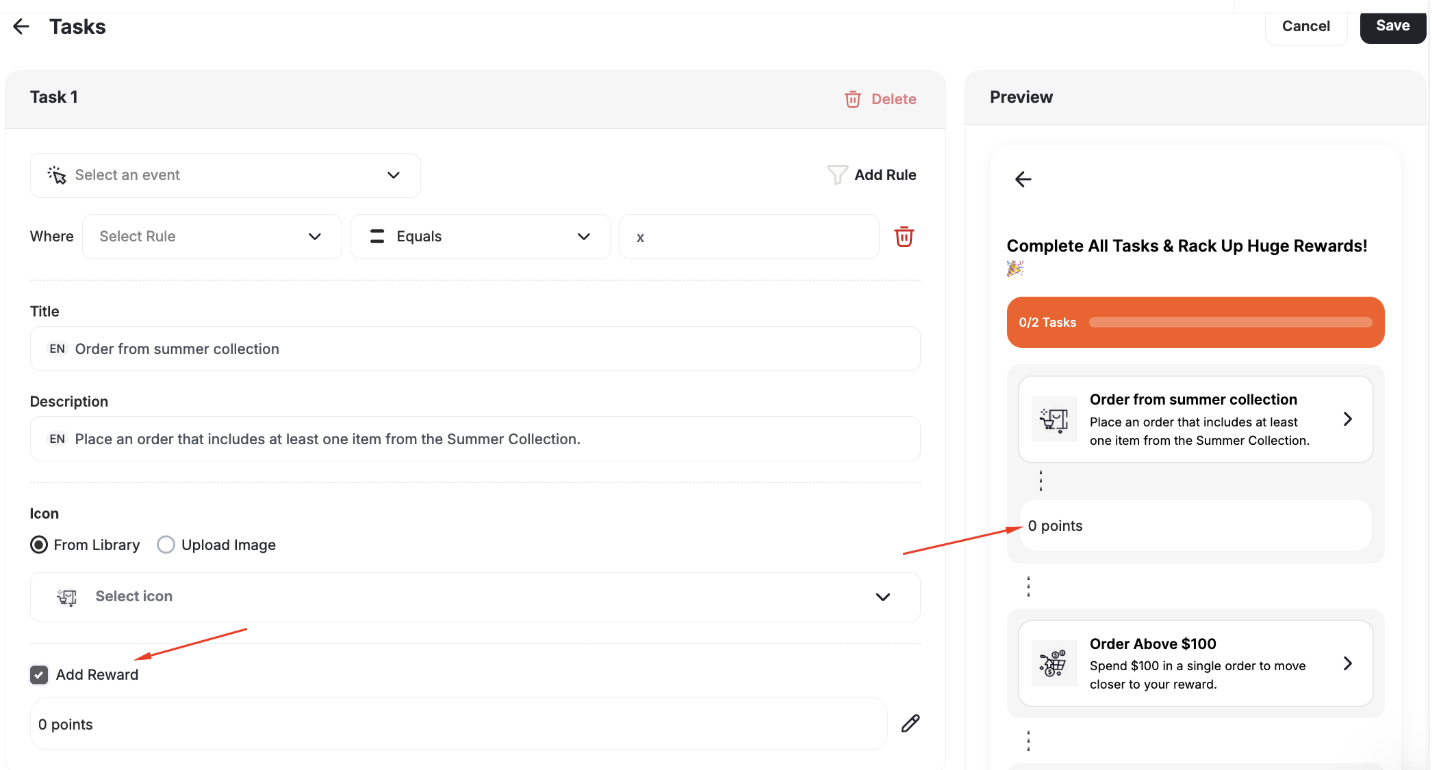
Task: Click the cart icon in Select icon field
Action: click(x=67, y=597)
